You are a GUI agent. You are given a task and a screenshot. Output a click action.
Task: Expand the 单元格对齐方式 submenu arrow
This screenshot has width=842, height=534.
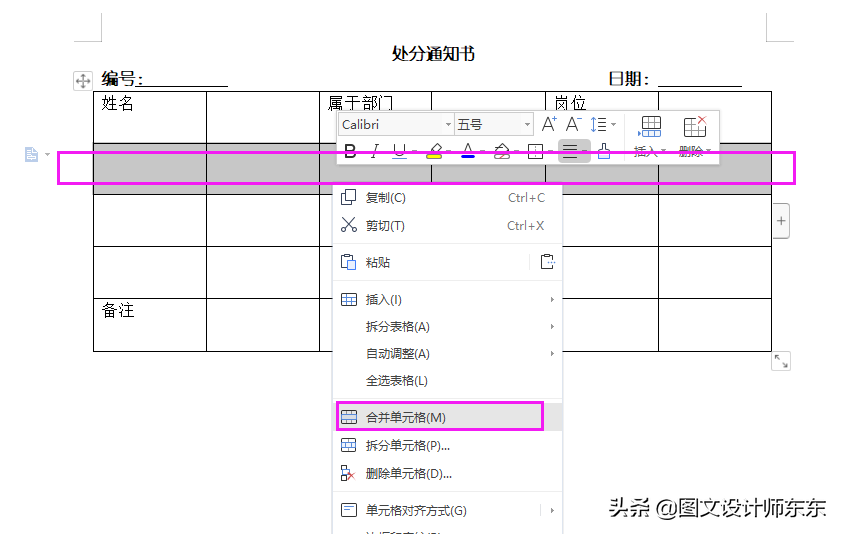click(x=552, y=510)
